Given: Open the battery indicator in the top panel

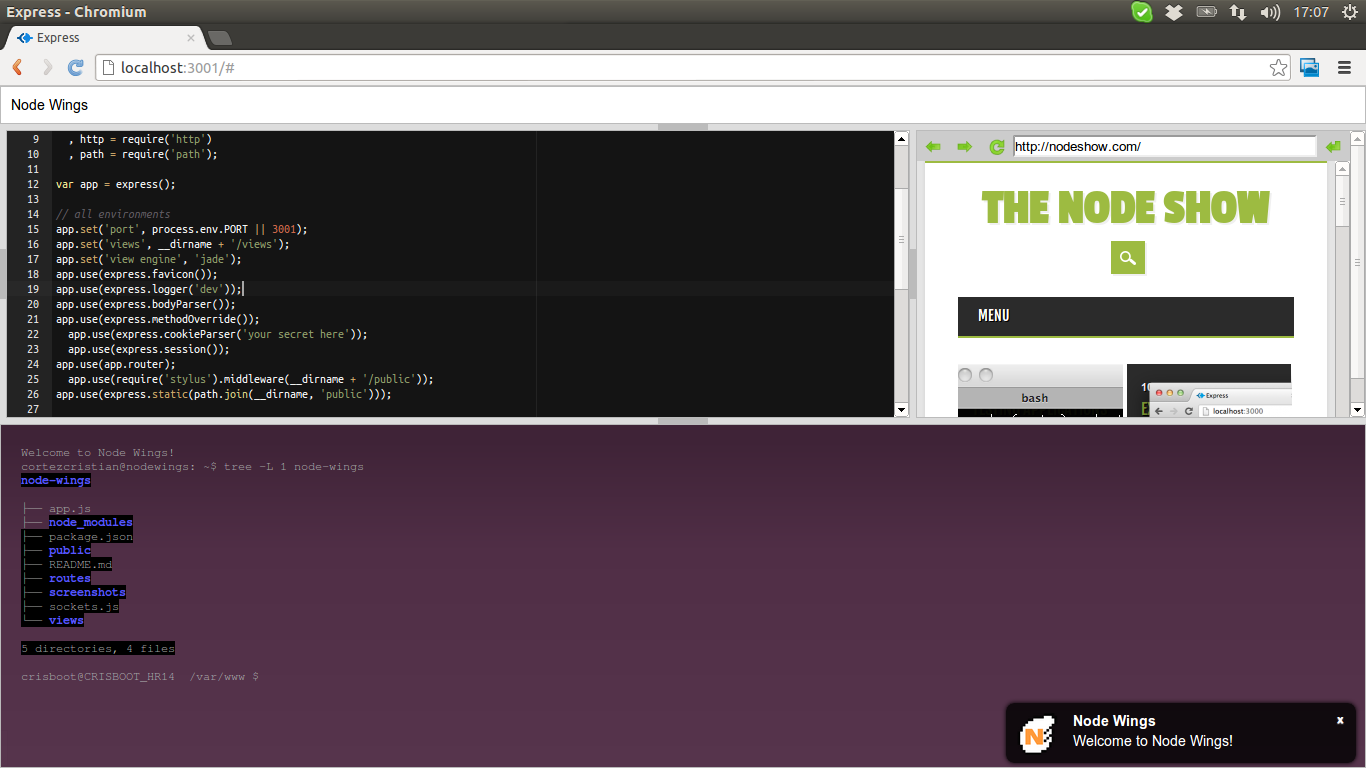Looking at the screenshot, I should click(1206, 12).
